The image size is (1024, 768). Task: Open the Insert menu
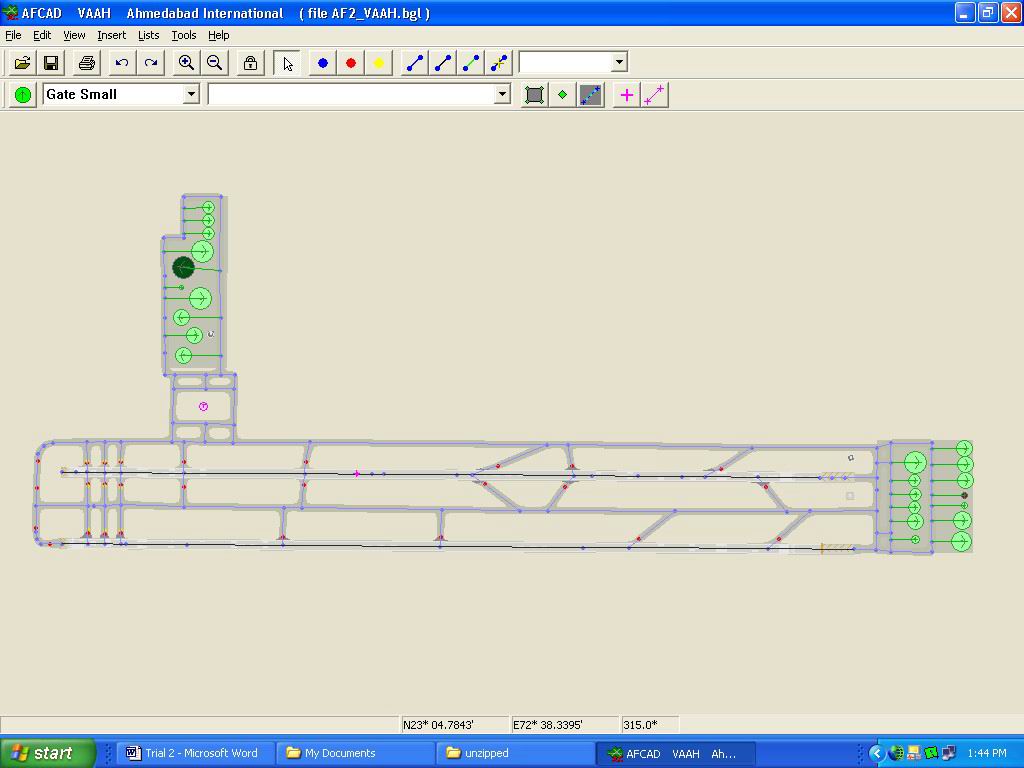111,35
